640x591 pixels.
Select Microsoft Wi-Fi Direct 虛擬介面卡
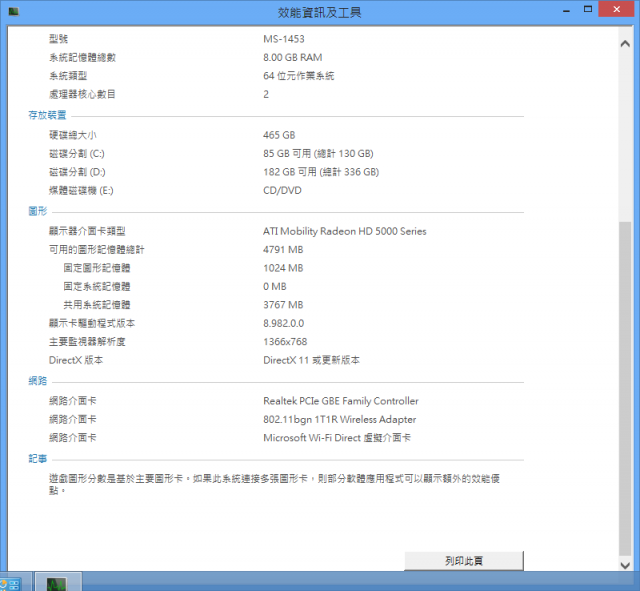(337, 438)
